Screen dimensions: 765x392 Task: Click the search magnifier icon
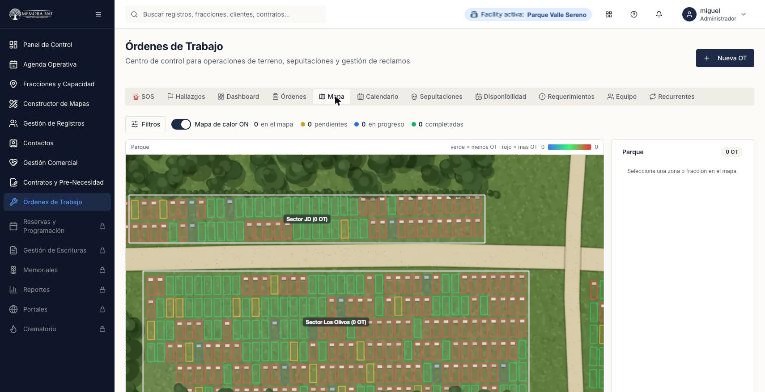click(134, 15)
